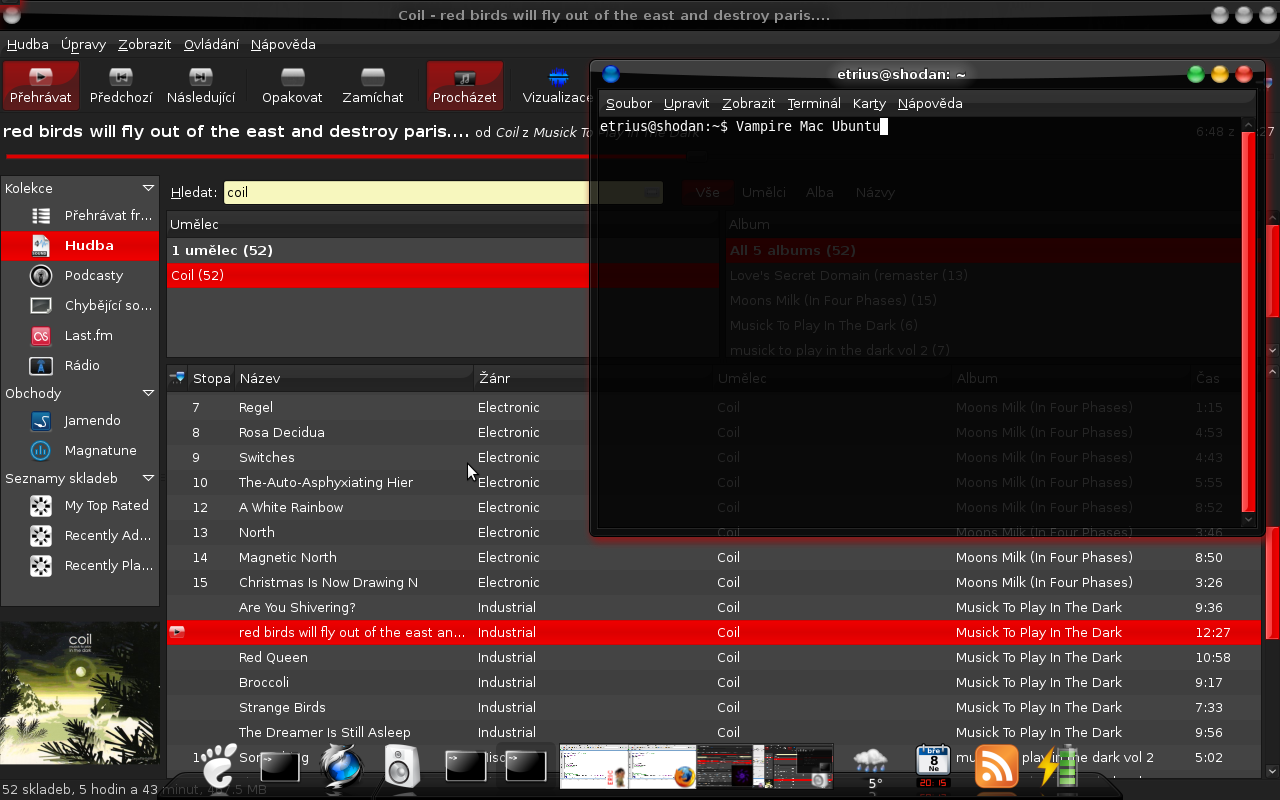Sort tracks by the Název column header

click(354, 378)
